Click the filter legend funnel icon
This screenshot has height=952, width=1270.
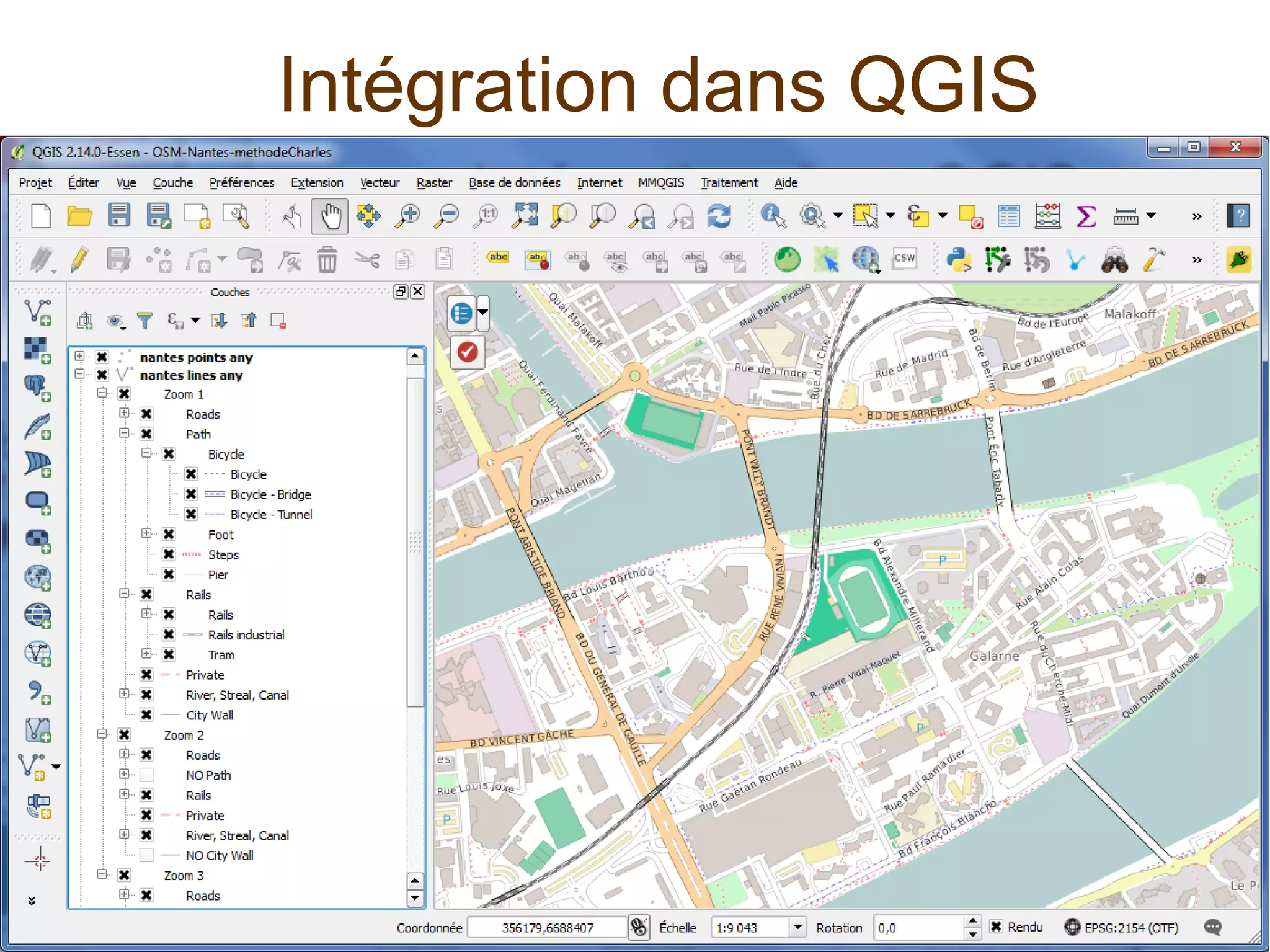[144, 321]
